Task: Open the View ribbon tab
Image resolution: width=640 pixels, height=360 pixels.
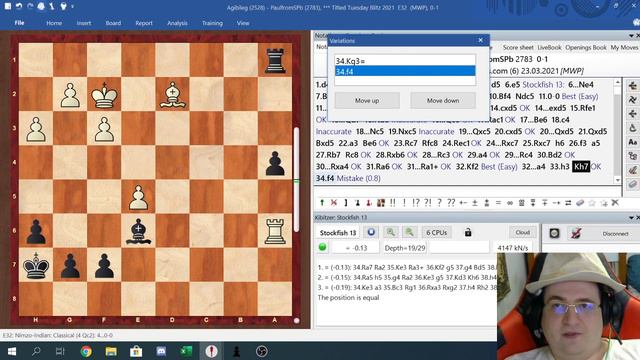Action: pyautogui.click(x=243, y=23)
